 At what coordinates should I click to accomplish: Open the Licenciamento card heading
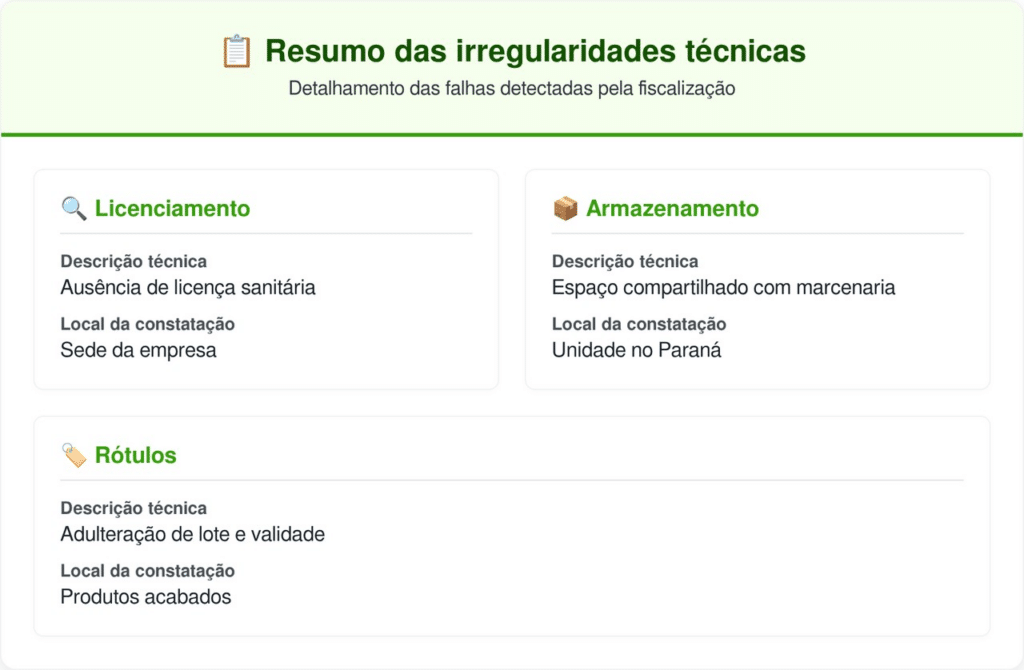pos(172,209)
